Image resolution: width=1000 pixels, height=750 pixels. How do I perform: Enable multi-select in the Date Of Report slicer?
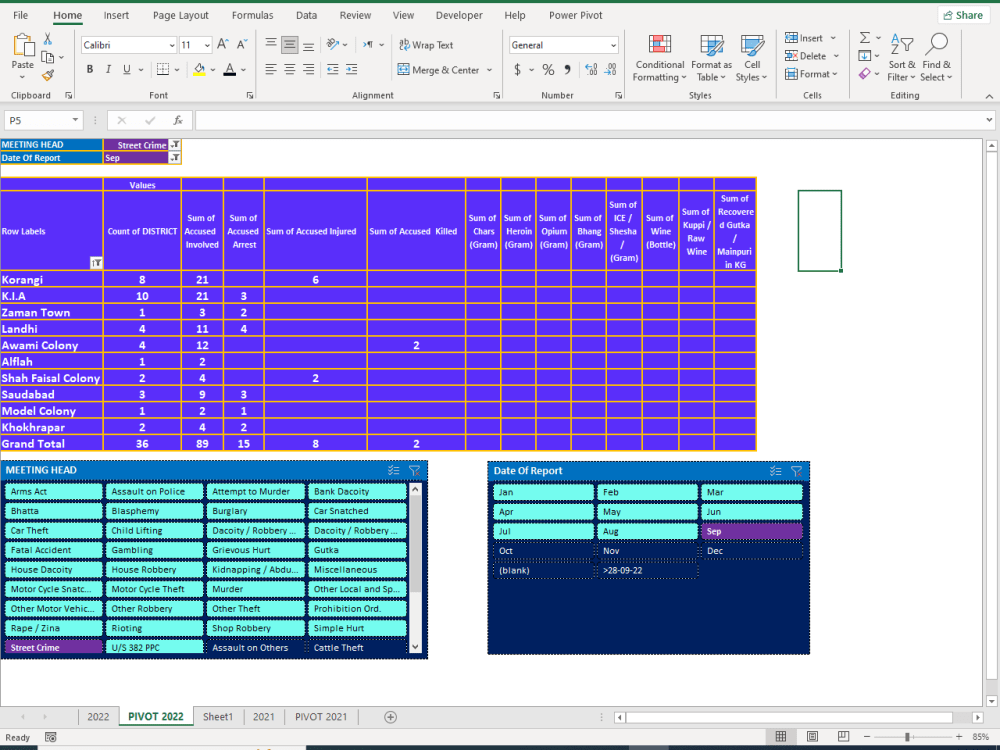pos(775,470)
